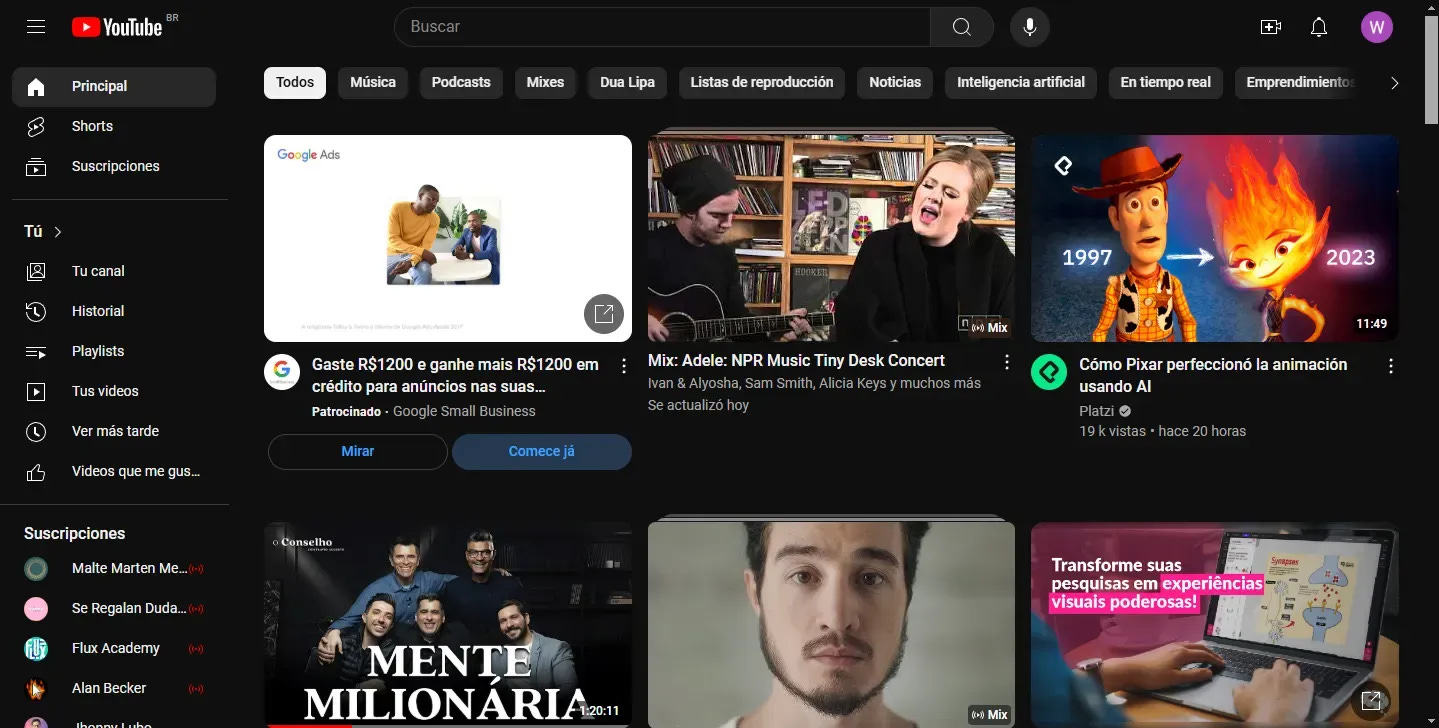Open Flux Academy channel avatar
Viewport: 1439px width, 728px height.
point(36,649)
